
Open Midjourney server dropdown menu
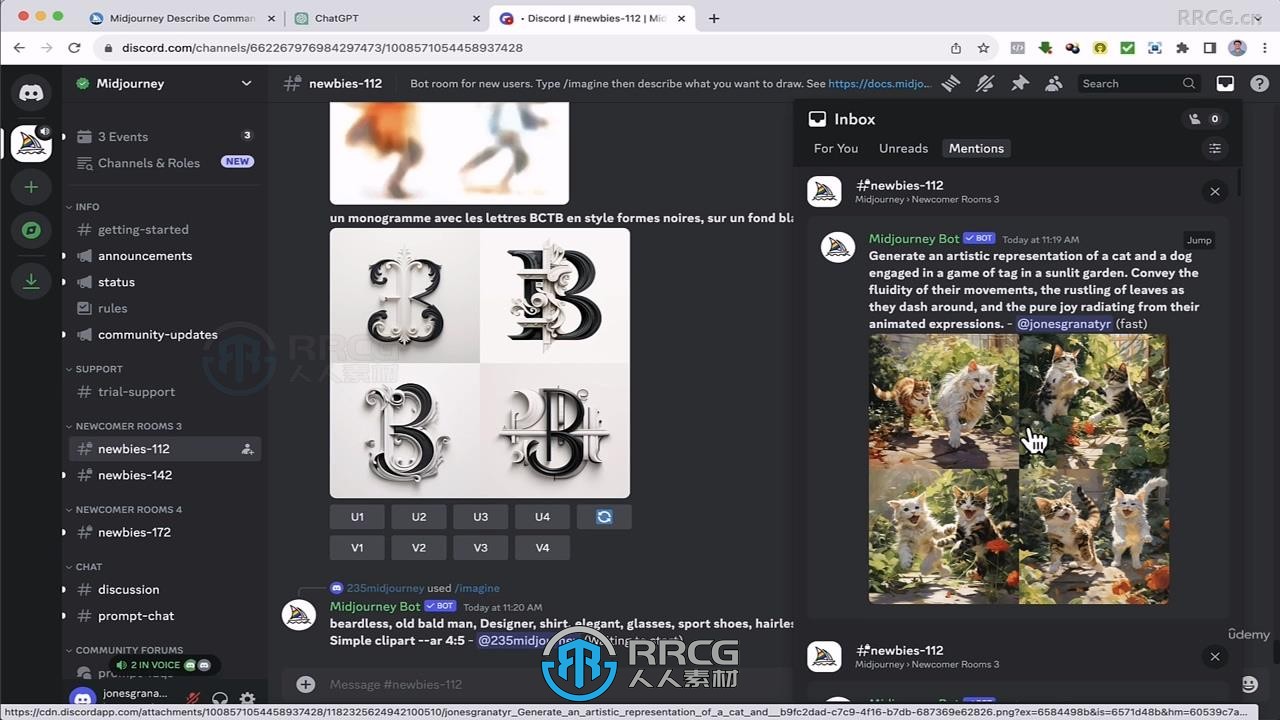tap(246, 84)
